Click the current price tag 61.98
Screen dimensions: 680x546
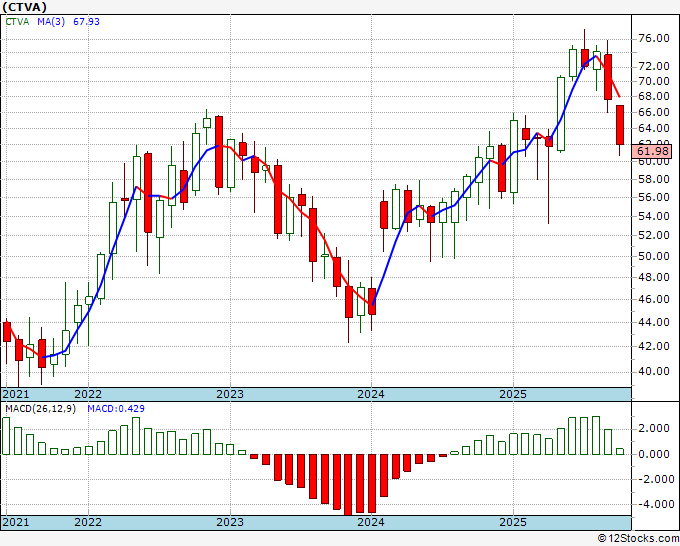point(653,151)
